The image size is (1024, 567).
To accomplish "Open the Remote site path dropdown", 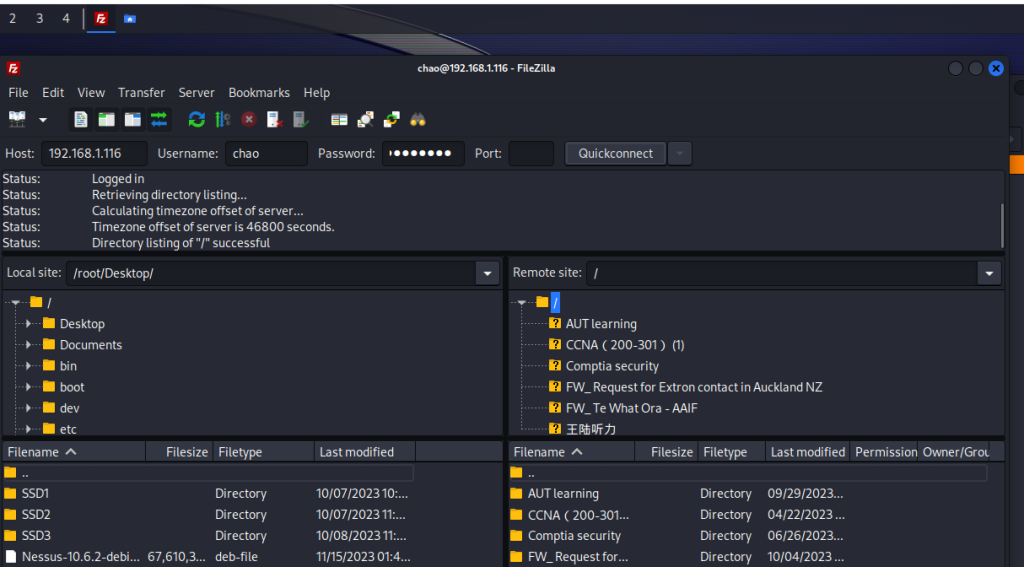I will point(989,273).
